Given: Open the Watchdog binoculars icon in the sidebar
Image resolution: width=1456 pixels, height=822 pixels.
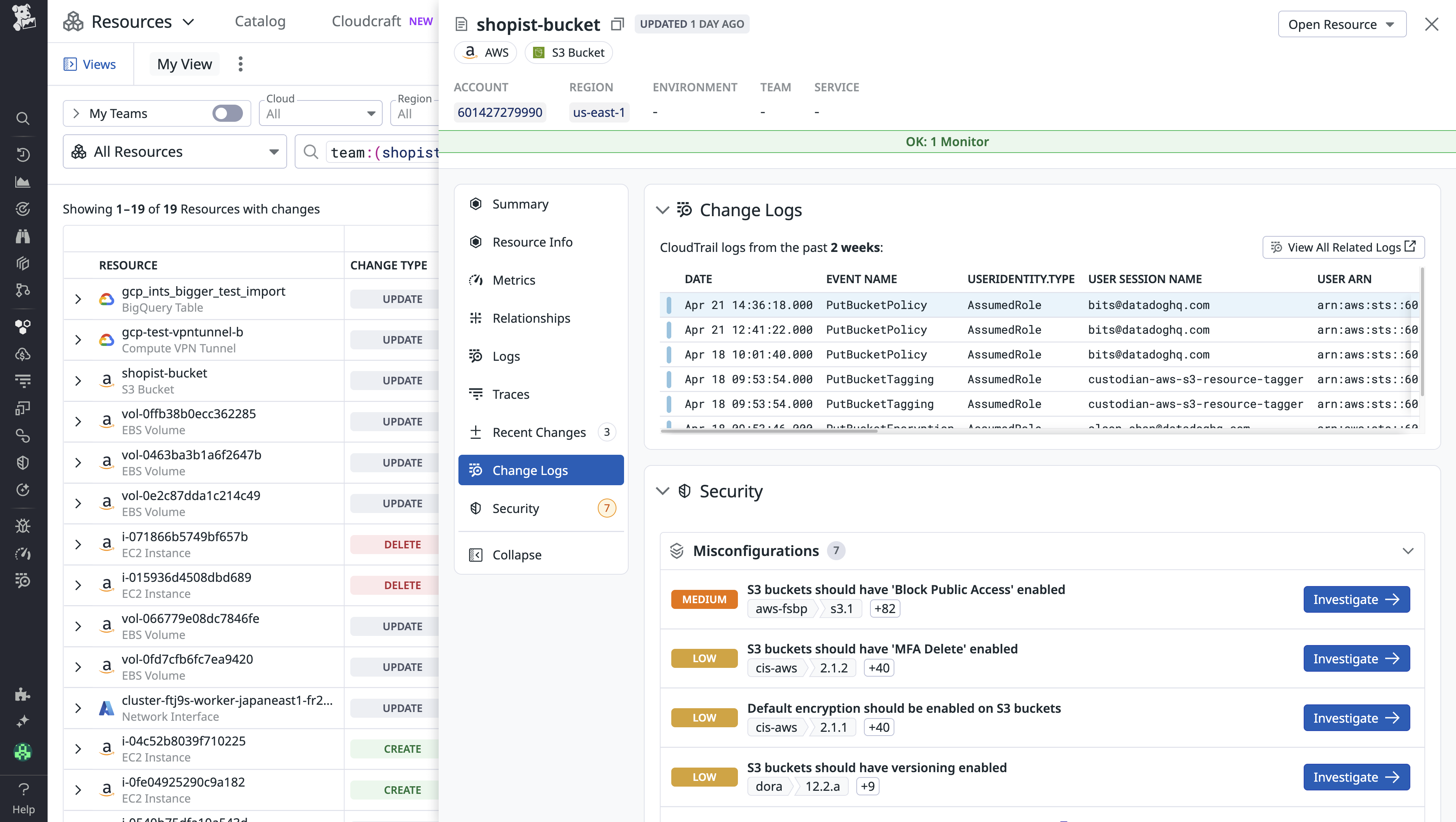Looking at the screenshot, I should (22, 236).
